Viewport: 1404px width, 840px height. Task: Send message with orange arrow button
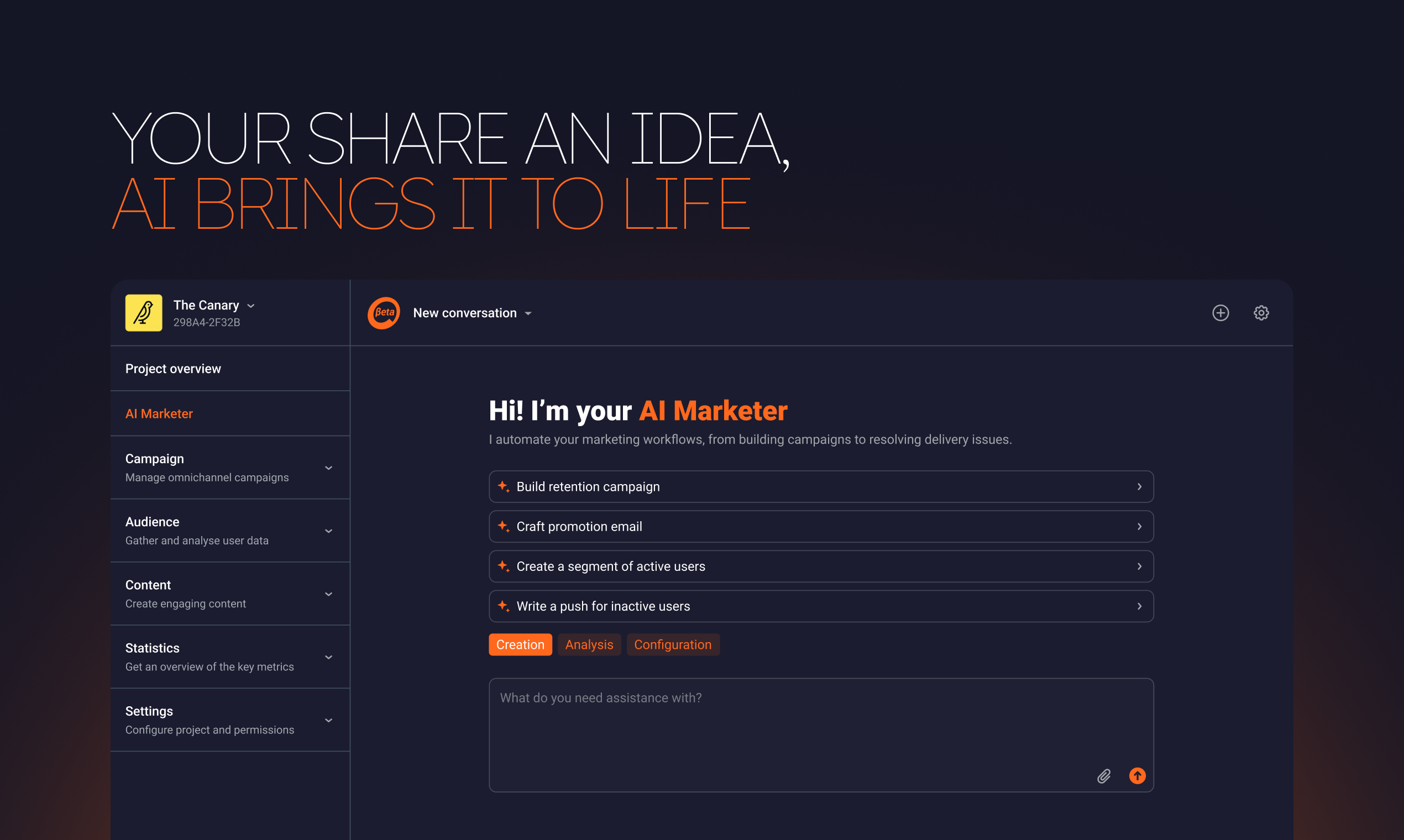[x=1137, y=775]
